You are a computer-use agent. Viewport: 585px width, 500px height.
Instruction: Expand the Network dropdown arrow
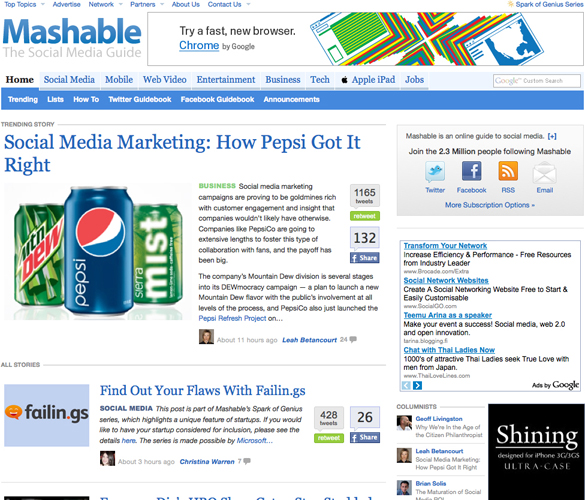(x=121, y=4)
